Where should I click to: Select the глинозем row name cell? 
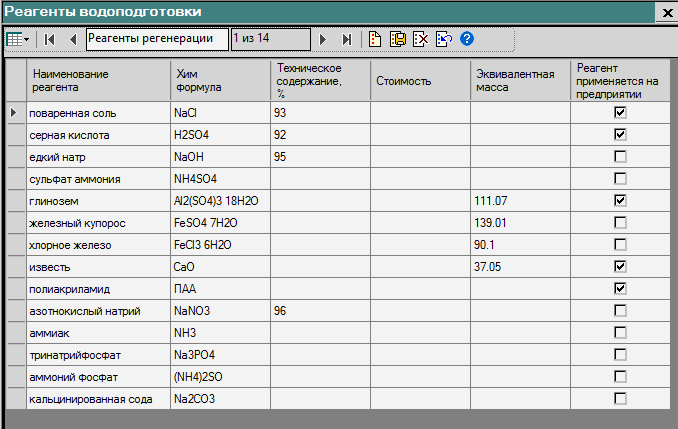[98, 201]
